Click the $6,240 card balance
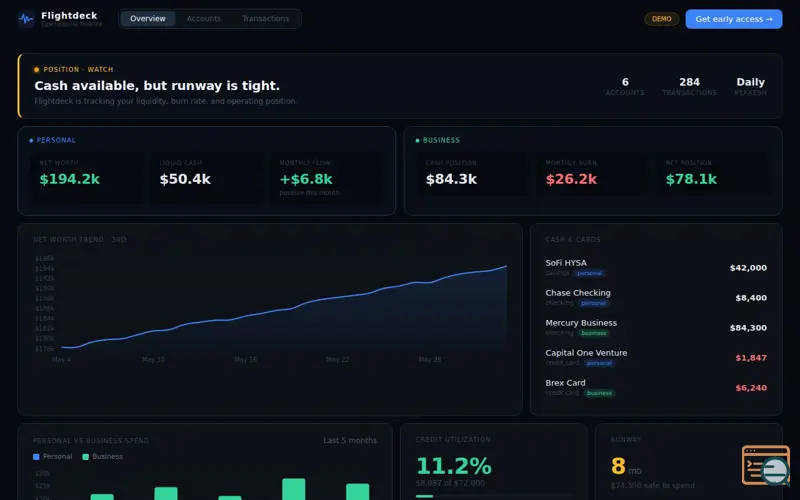Viewport: 800px width, 500px height. click(751, 388)
